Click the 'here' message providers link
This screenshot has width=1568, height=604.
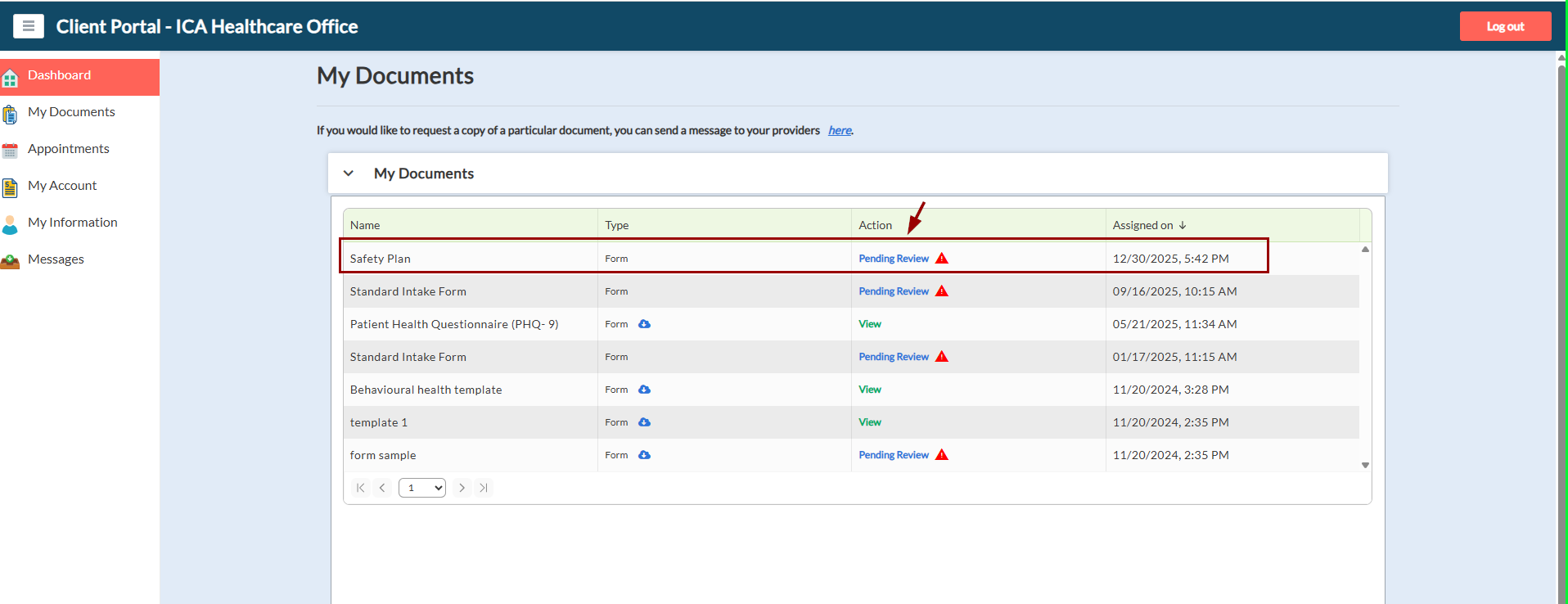839,130
